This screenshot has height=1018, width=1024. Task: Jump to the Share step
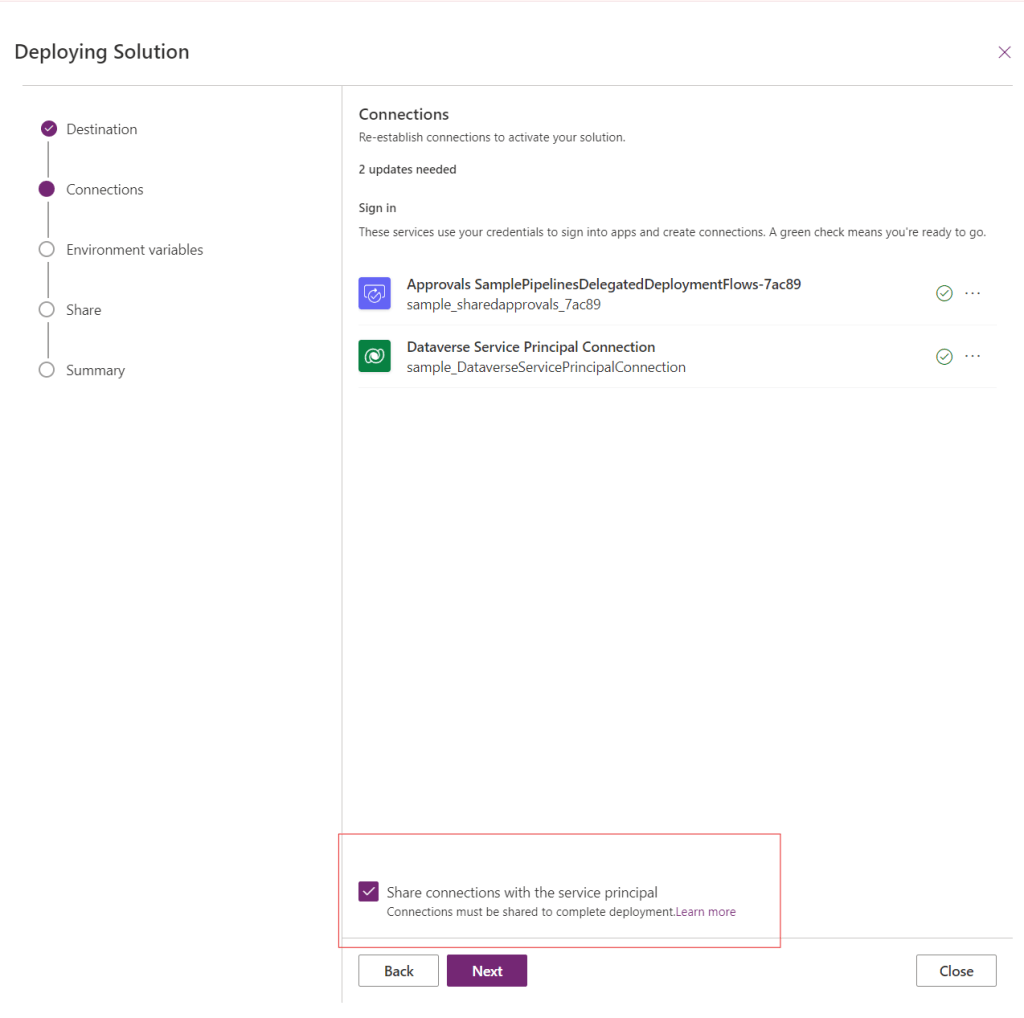pyautogui.click(x=84, y=310)
